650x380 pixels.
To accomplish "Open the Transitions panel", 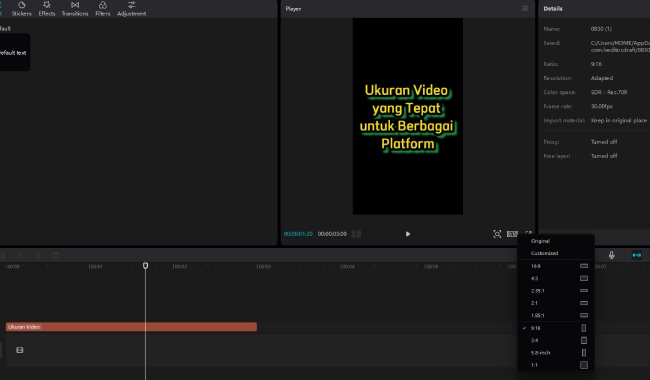I will coord(75,9).
